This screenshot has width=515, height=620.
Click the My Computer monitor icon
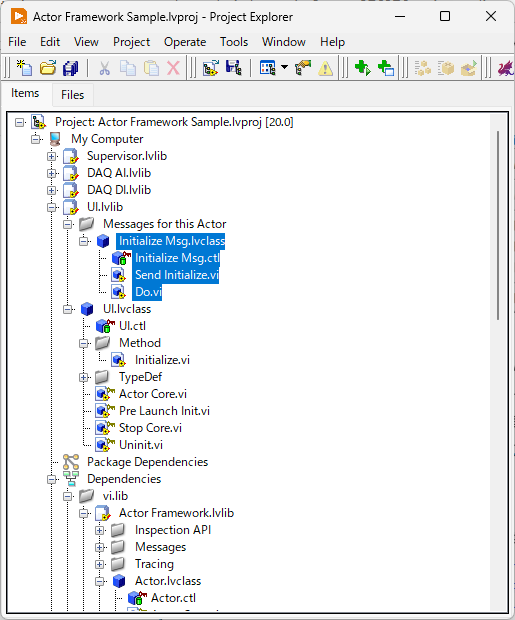pos(55,139)
